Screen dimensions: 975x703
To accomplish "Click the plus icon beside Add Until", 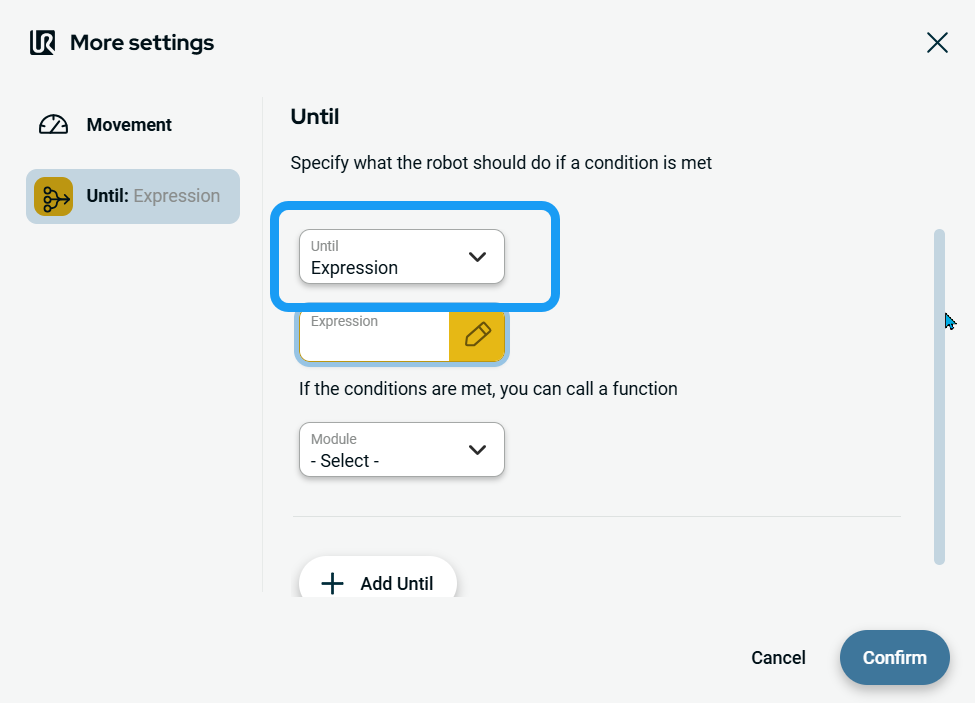I will pos(332,583).
